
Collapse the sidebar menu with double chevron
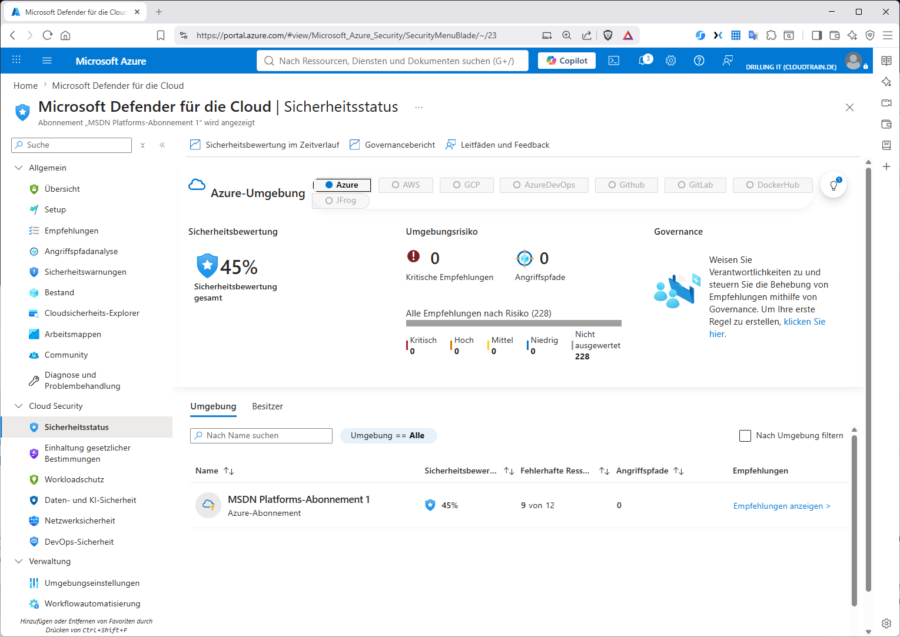pyautogui.click(x=162, y=145)
